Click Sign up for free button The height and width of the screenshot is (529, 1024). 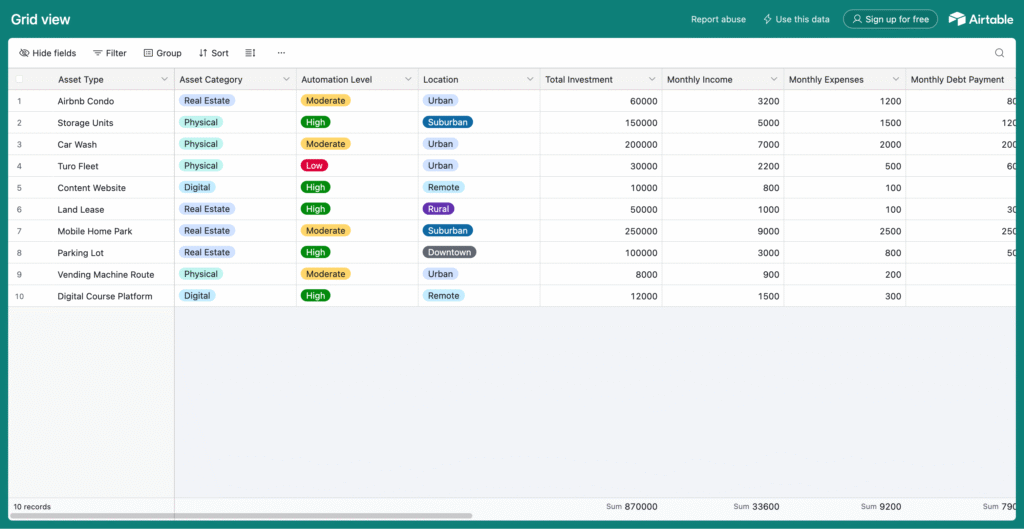(890, 19)
